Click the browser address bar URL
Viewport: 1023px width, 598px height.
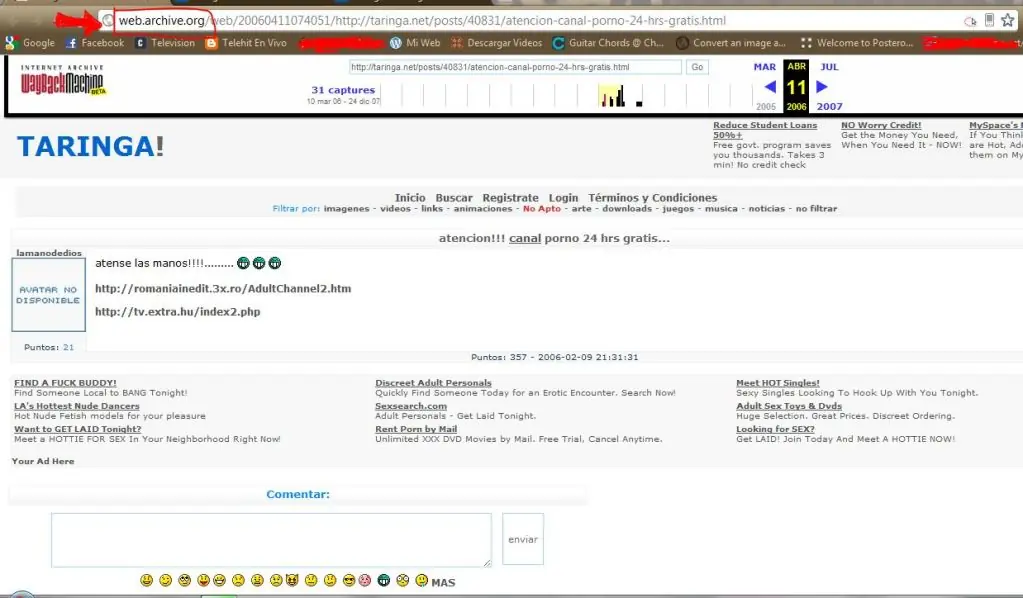click(422, 21)
